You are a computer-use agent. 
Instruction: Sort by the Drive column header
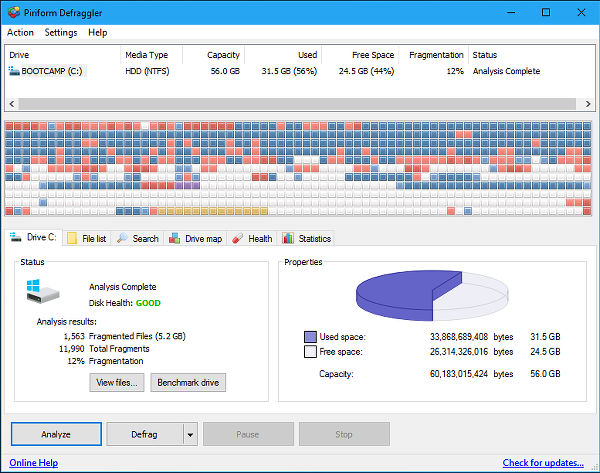pyautogui.click(x=63, y=55)
